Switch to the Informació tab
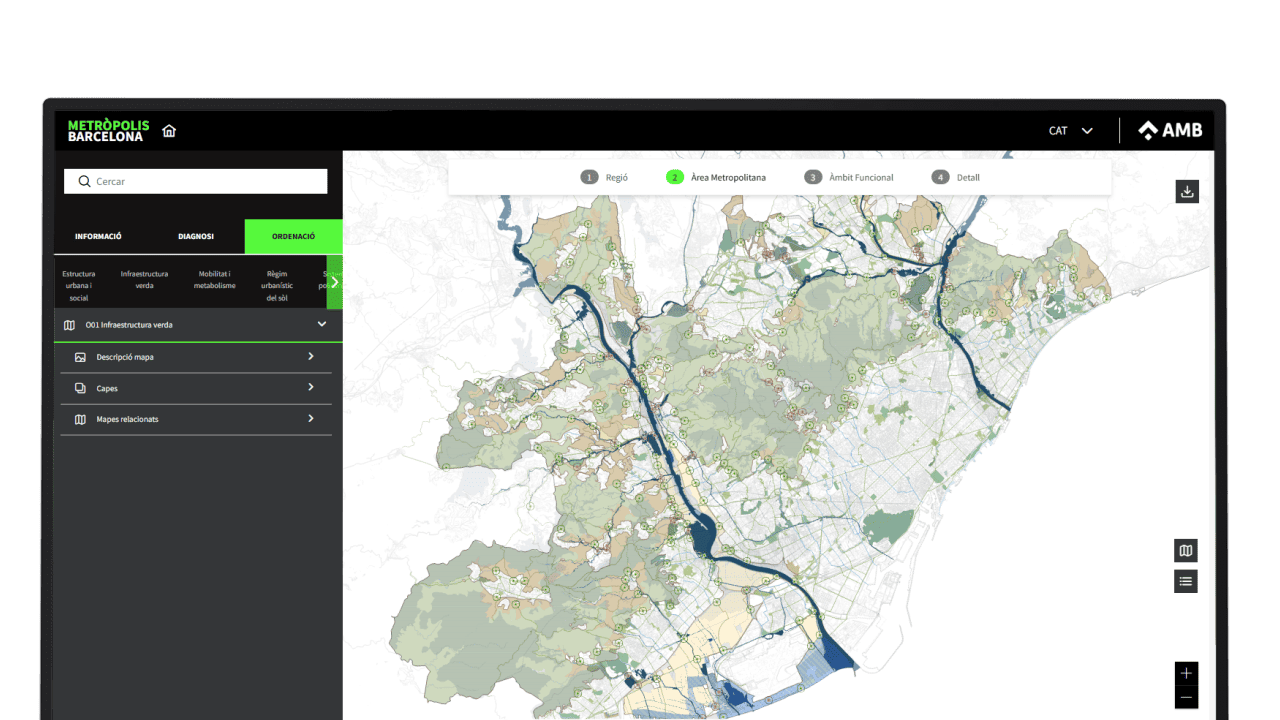Viewport: 1280px width, 720px height. [x=98, y=237]
